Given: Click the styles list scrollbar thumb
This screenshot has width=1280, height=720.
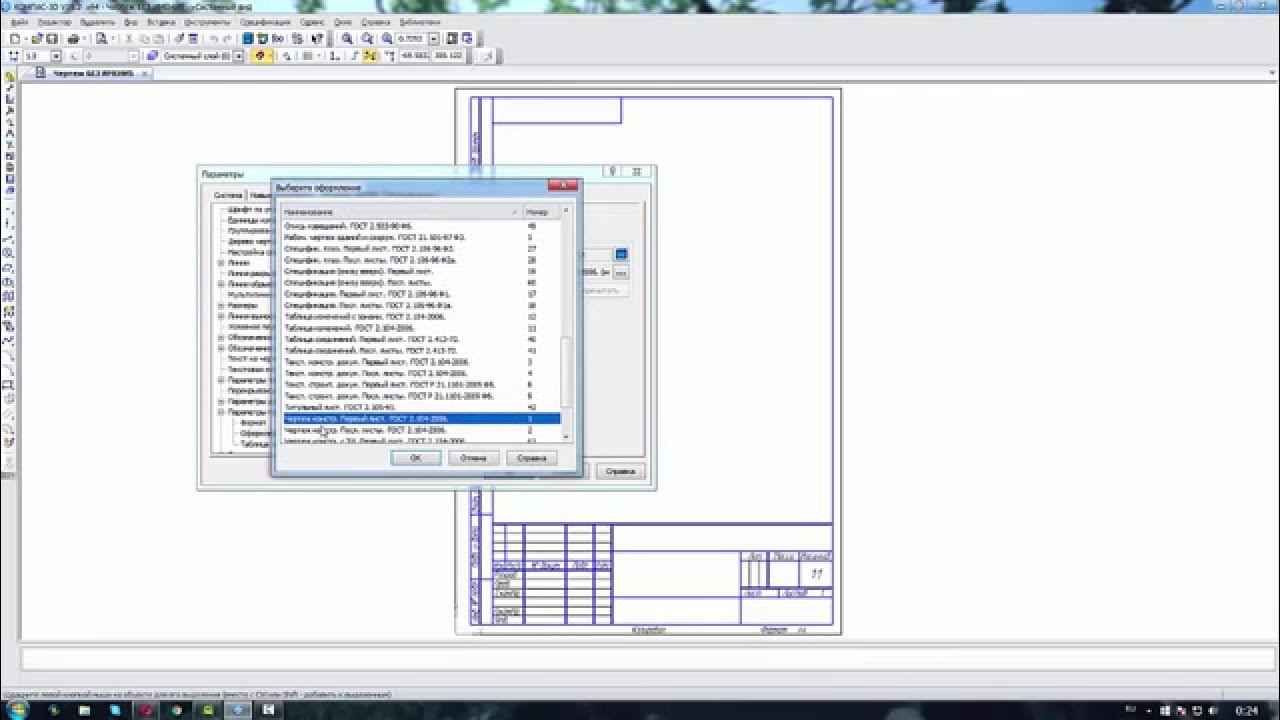Looking at the screenshot, I should pos(566,372).
